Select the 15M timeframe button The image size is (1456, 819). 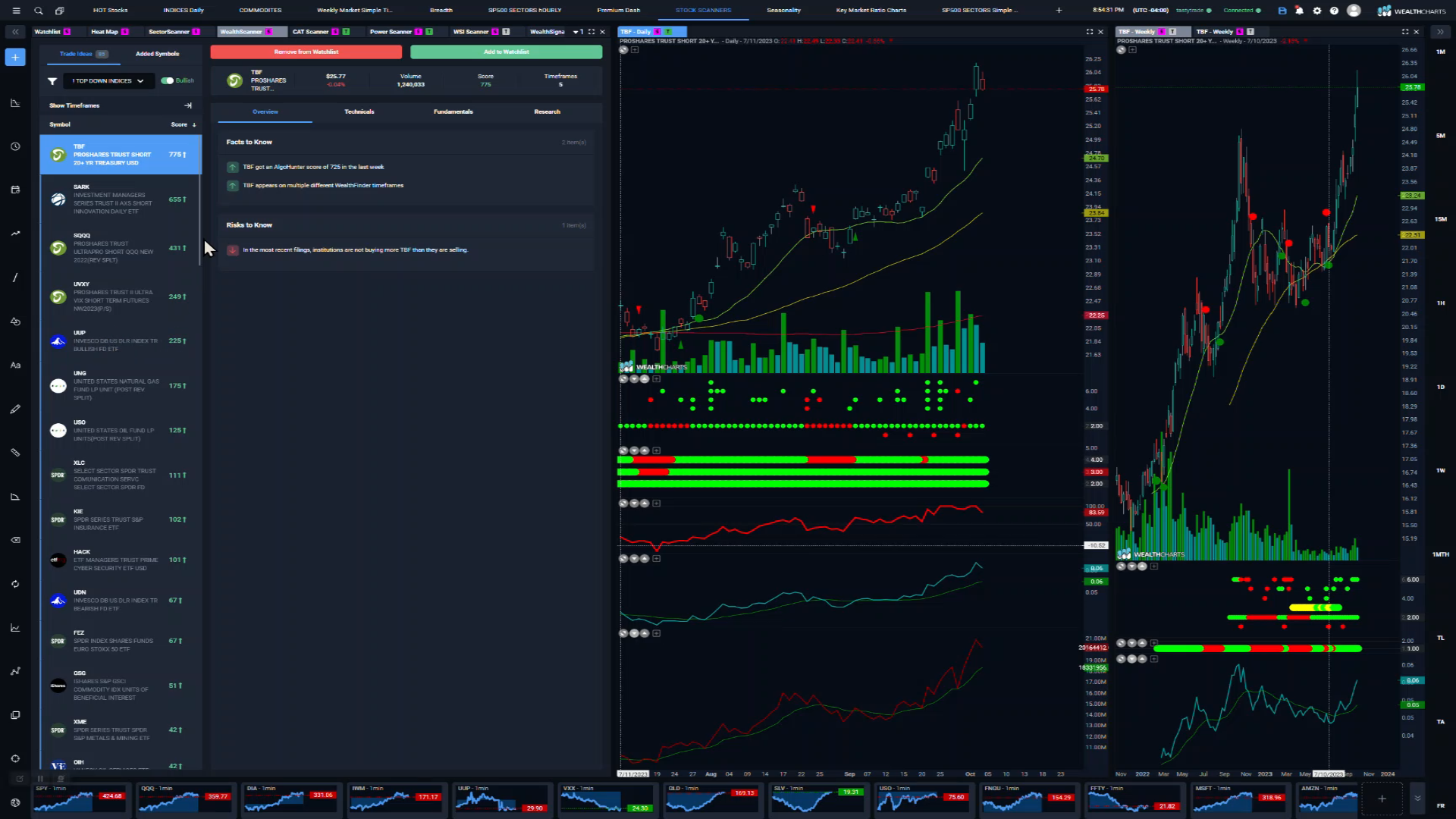click(1440, 219)
